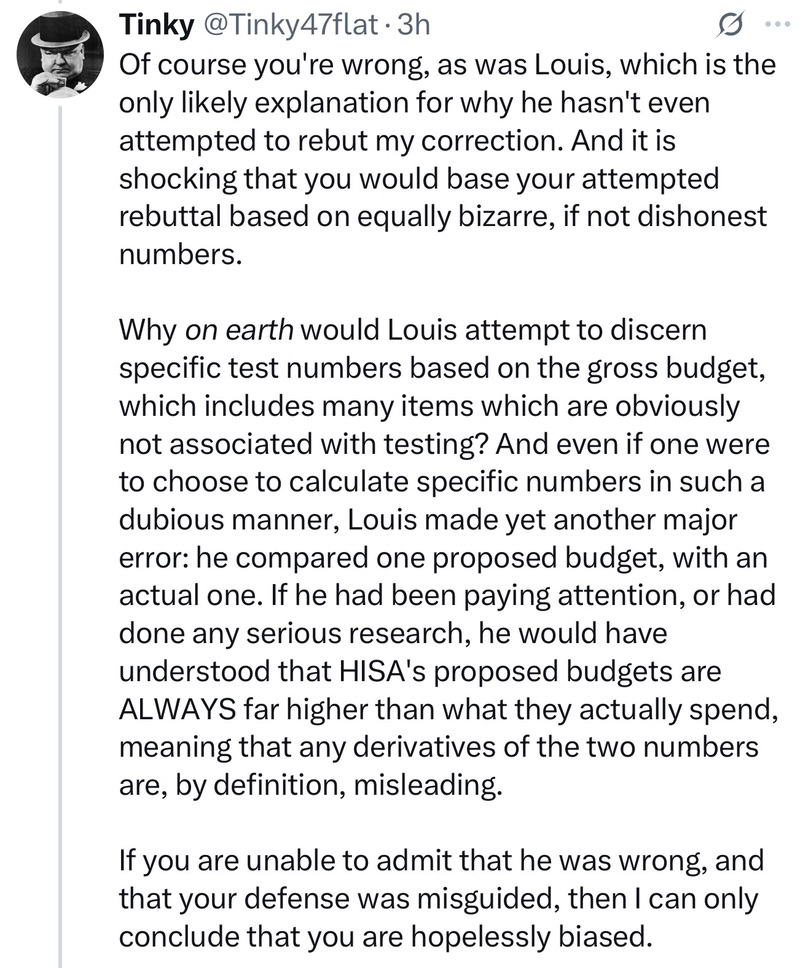Open the Tinky display name link
The height and width of the screenshot is (968, 811).
156,23
